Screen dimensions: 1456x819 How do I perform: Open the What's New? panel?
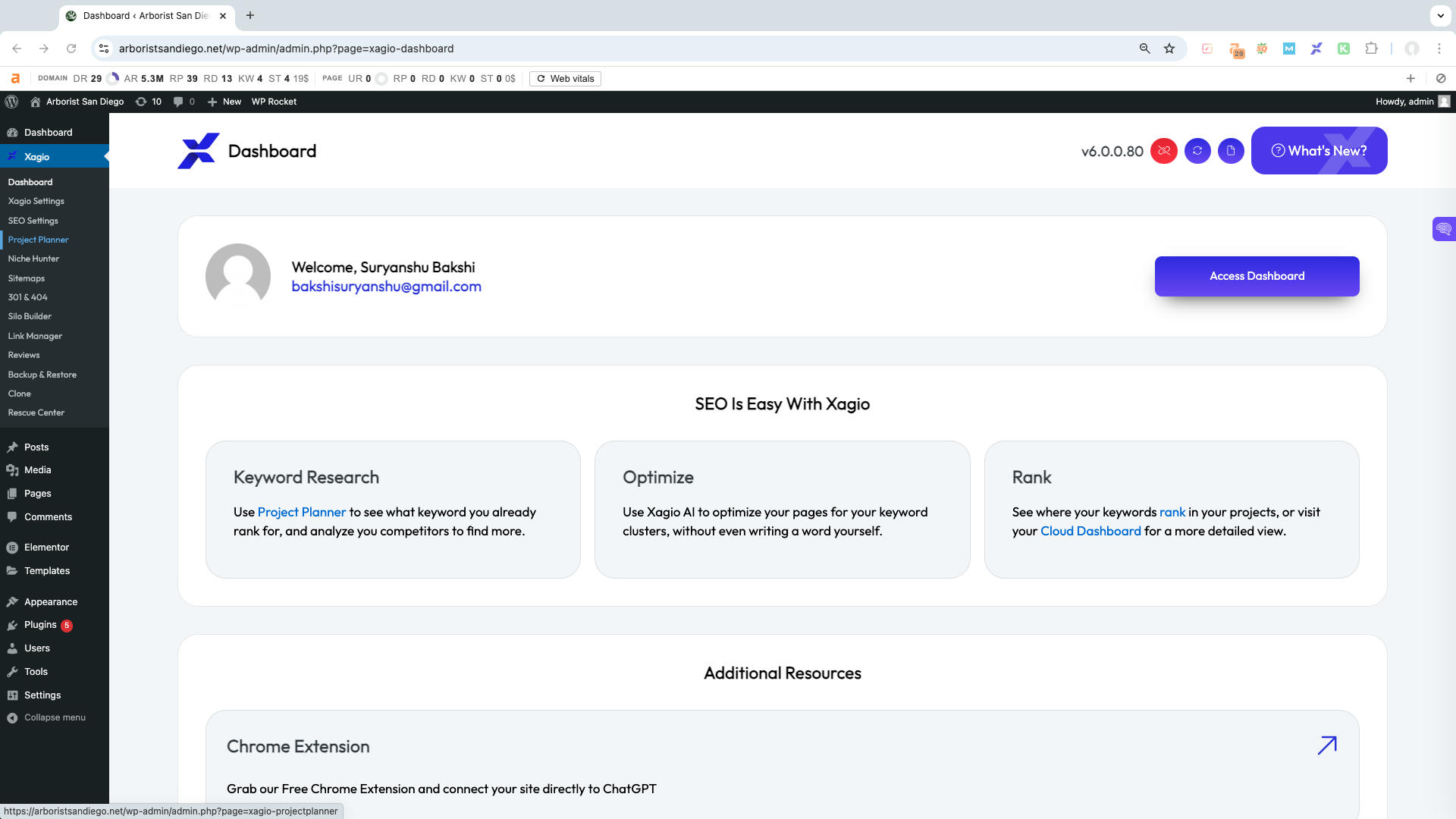(x=1319, y=151)
